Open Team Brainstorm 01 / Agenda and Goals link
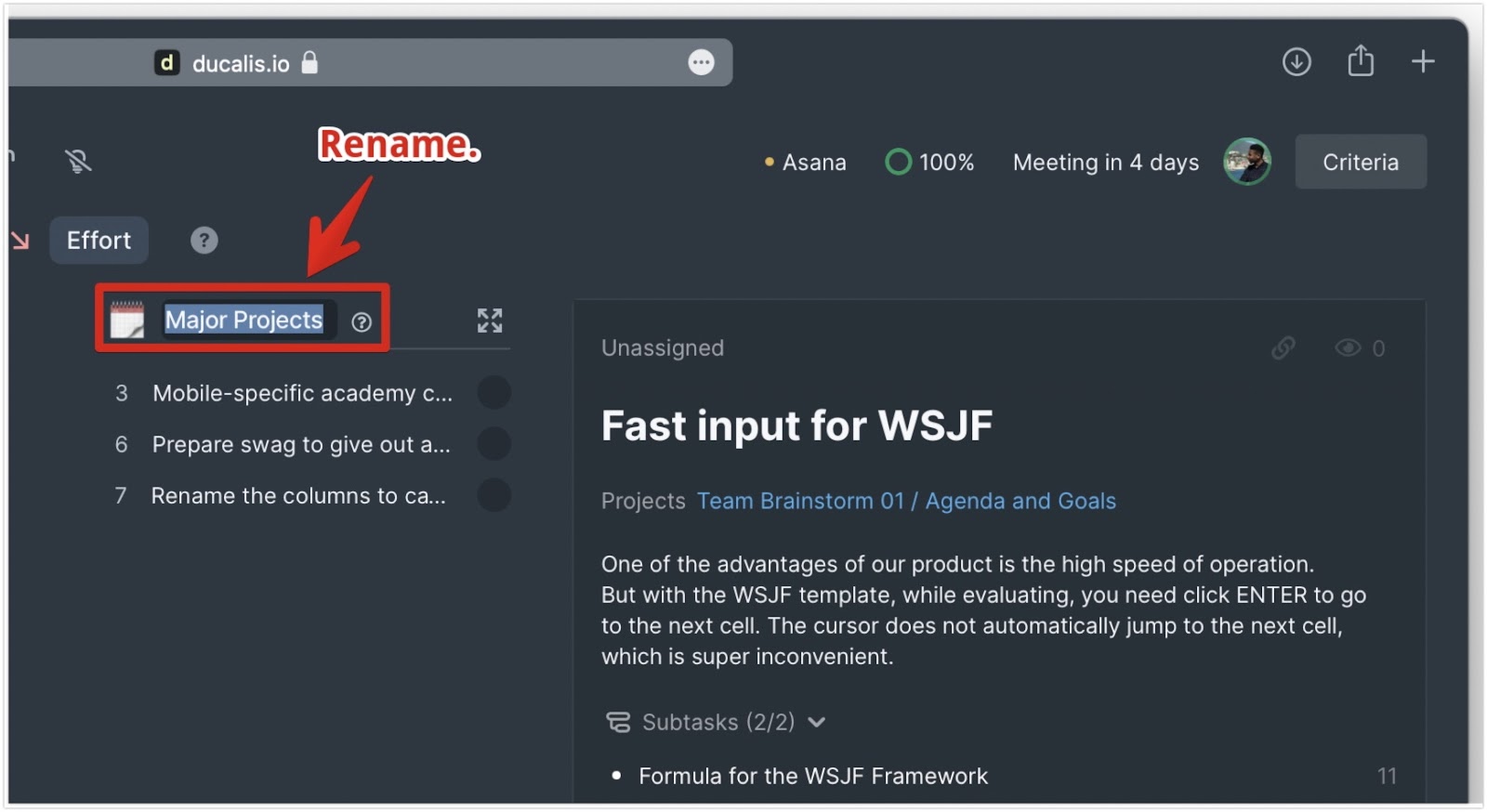The height and width of the screenshot is (812, 1487). pos(906,502)
